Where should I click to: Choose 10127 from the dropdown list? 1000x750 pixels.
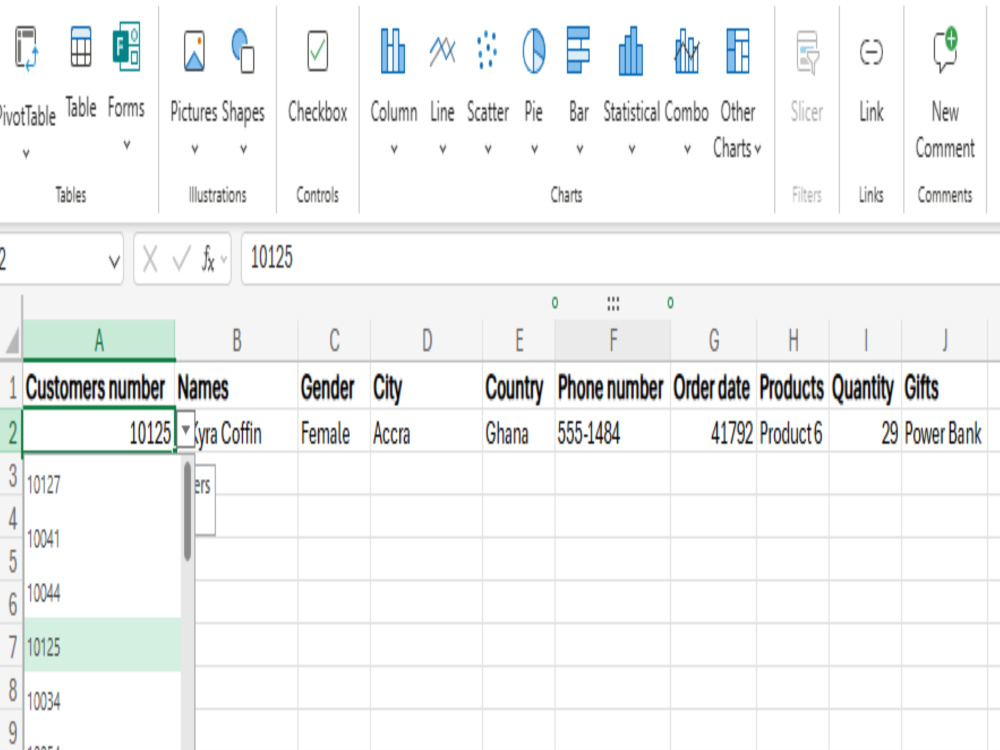[x=102, y=484]
